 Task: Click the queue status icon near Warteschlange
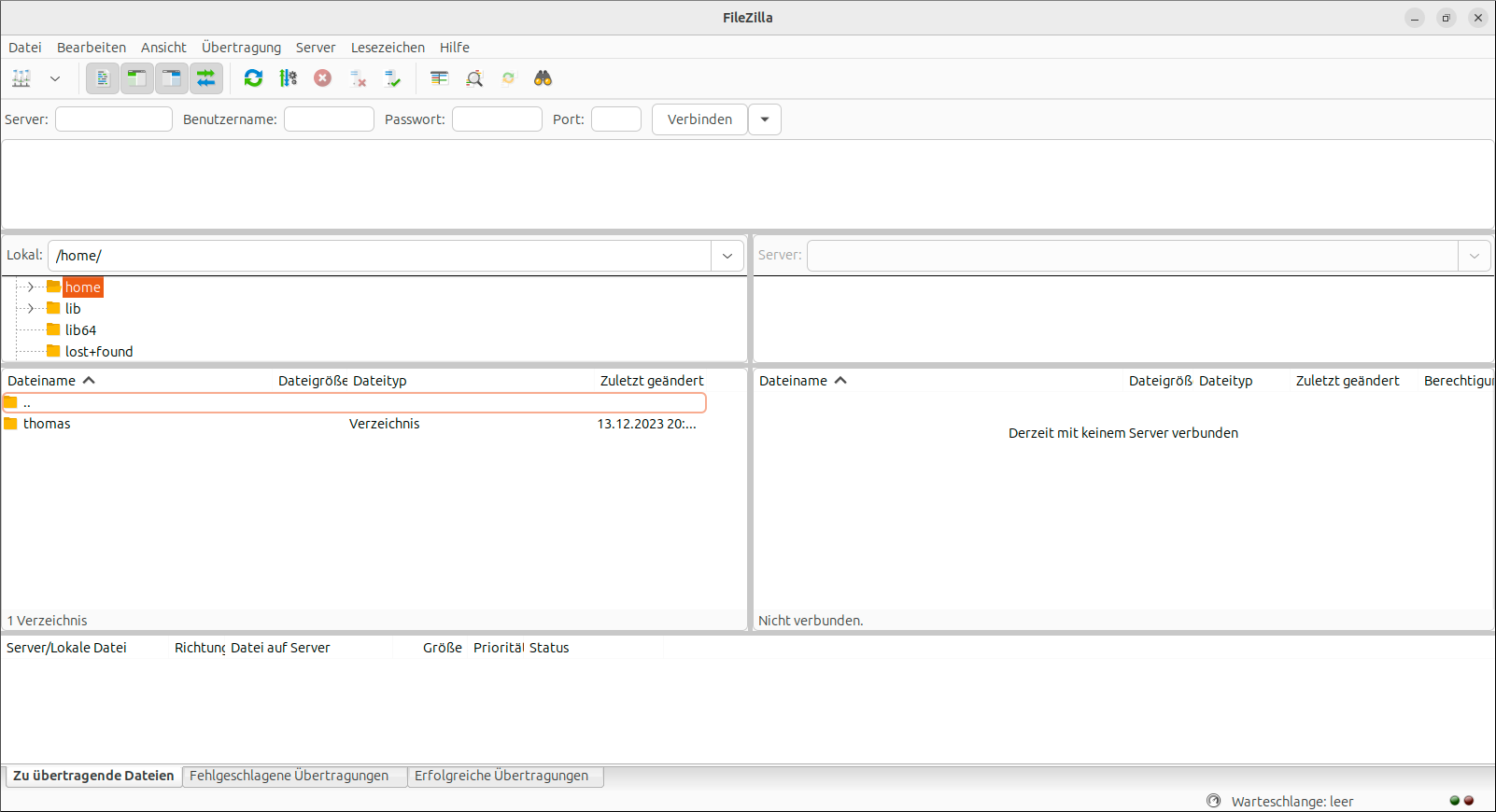click(1214, 801)
